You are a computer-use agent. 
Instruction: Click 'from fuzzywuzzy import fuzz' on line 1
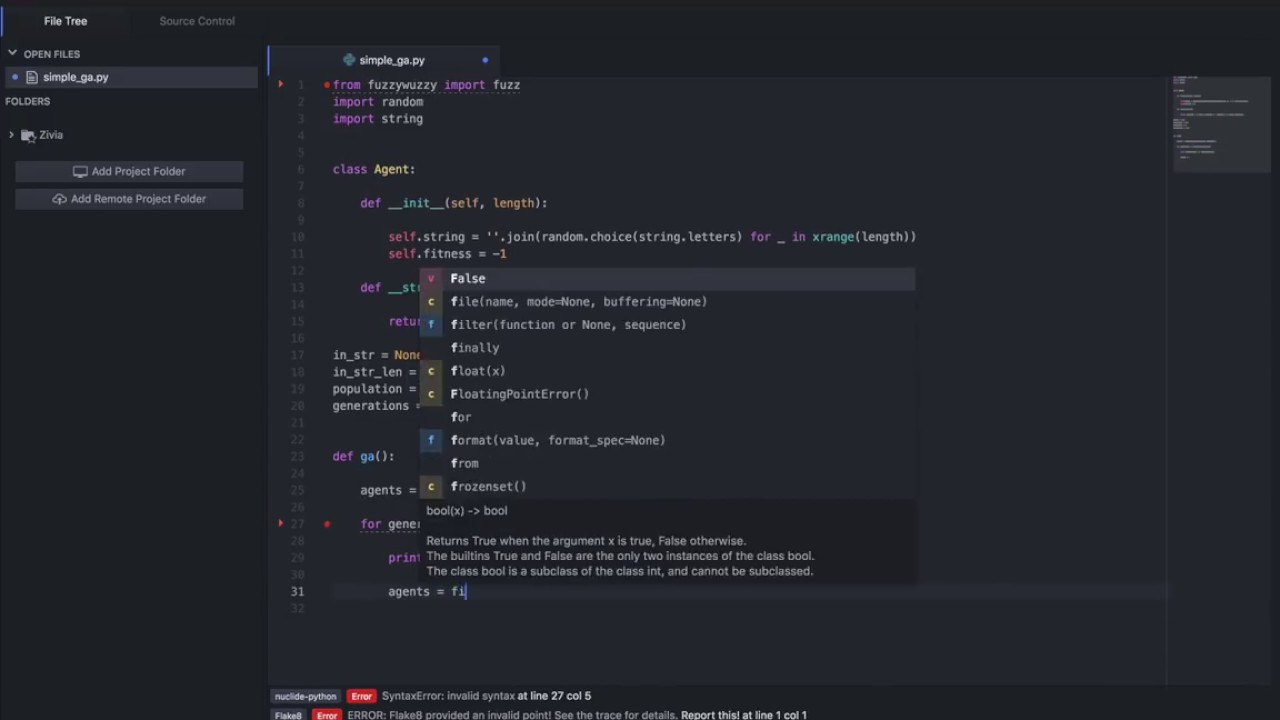(426, 85)
